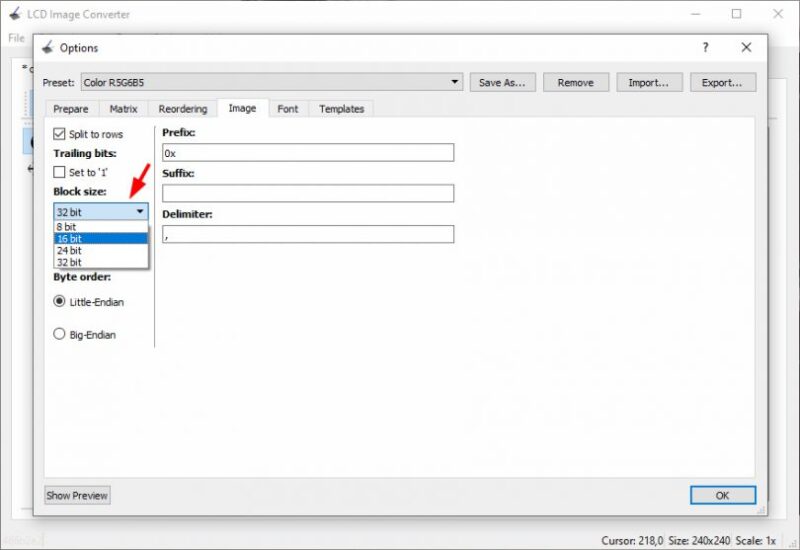Image resolution: width=800 pixels, height=550 pixels.
Task: Switch to the Font tab
Action: [287, 109]
